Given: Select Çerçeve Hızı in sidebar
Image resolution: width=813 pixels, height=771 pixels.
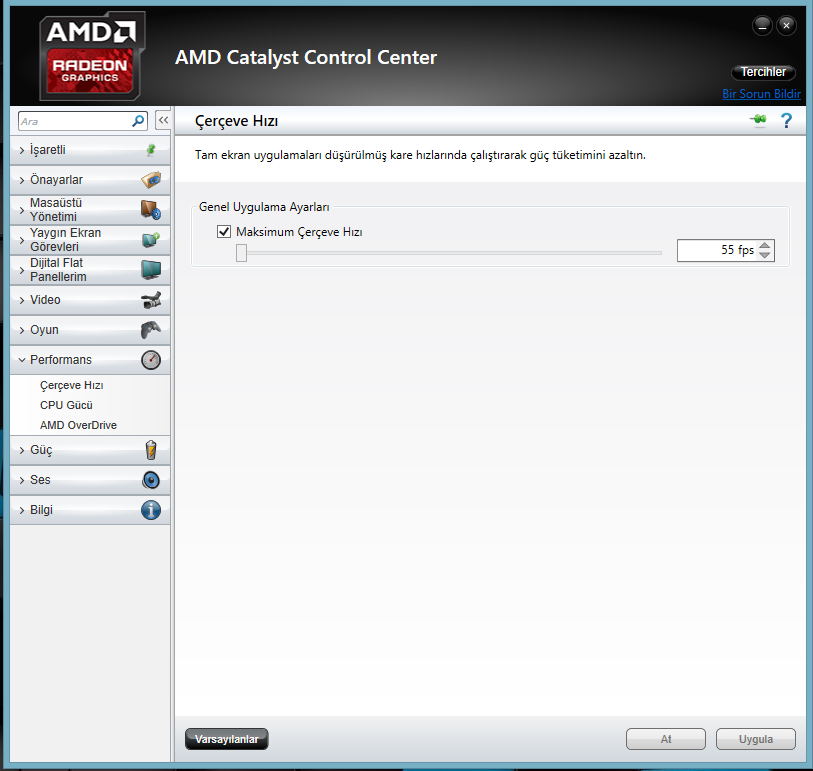Looking at the screenshot, I should pyautogui.click(x=72, y=385).
